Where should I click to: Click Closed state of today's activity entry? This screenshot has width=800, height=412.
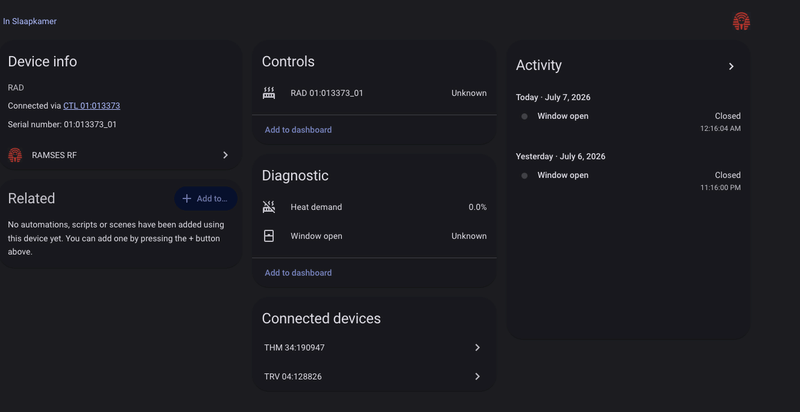[728, 116]
